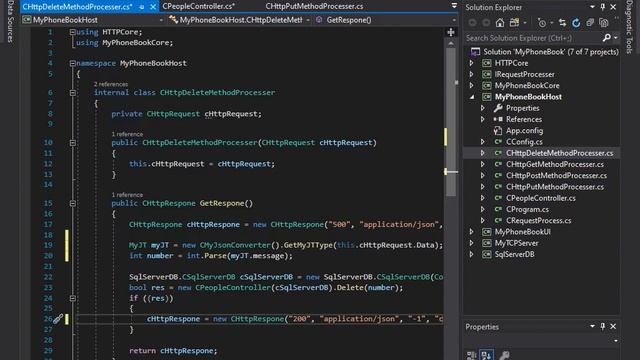This screenshot has width=640, height=360.
Task: Collapse All in Solution Explorer
Action: pyautogui.click(x=590, y=23)
